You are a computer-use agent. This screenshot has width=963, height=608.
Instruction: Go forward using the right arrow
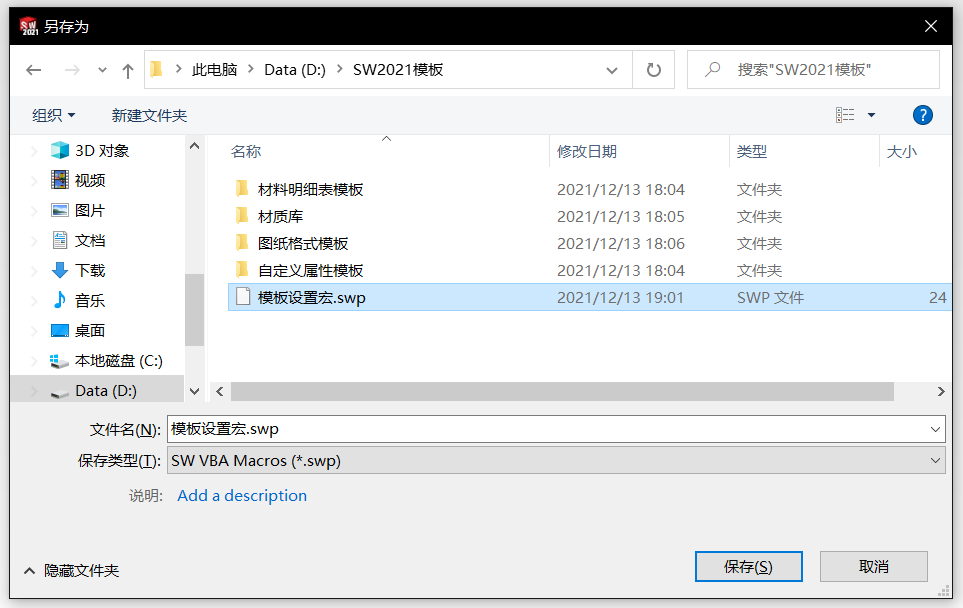pos(72,70)
